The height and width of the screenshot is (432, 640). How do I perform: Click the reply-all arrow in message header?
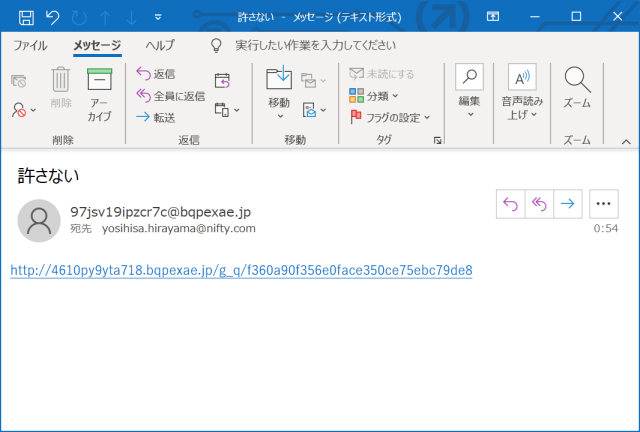(x=539, y=204)
